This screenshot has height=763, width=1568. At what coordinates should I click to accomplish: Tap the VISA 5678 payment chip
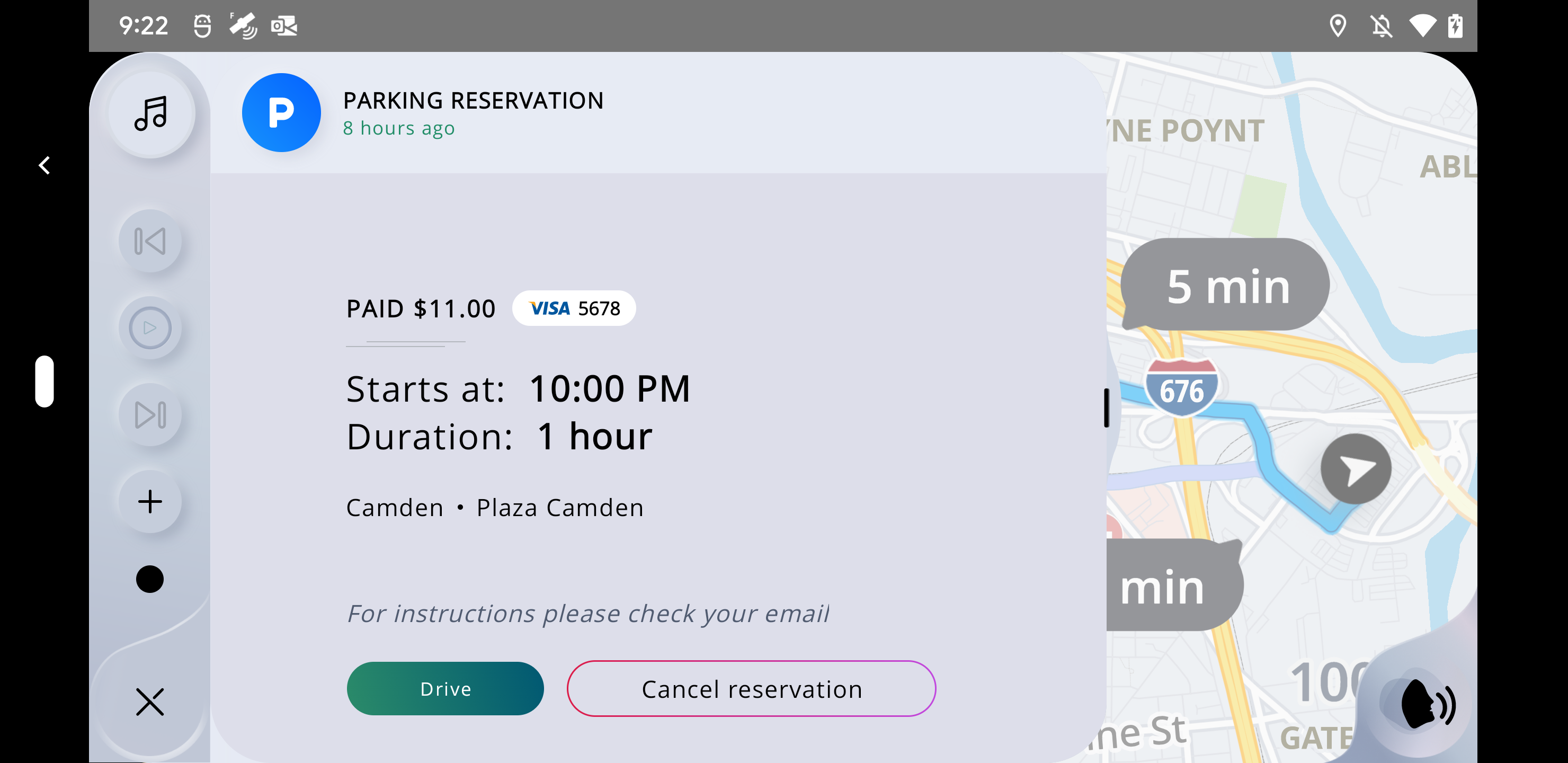574,308
